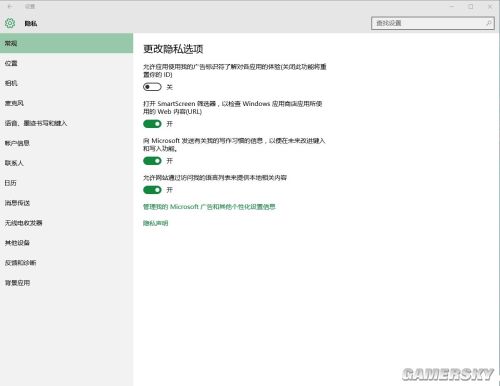Open the 相机 privacy category

click(66, 83)
